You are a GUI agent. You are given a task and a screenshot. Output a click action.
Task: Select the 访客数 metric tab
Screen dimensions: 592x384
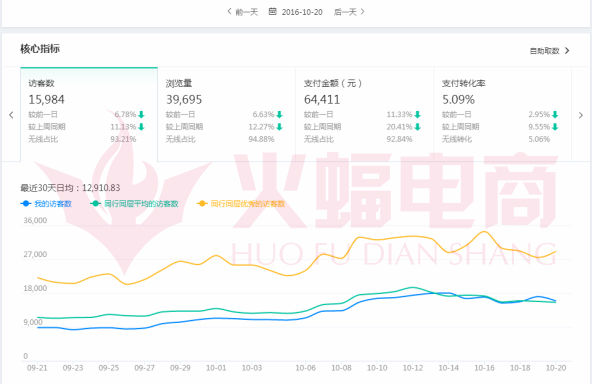click(89, 114)
